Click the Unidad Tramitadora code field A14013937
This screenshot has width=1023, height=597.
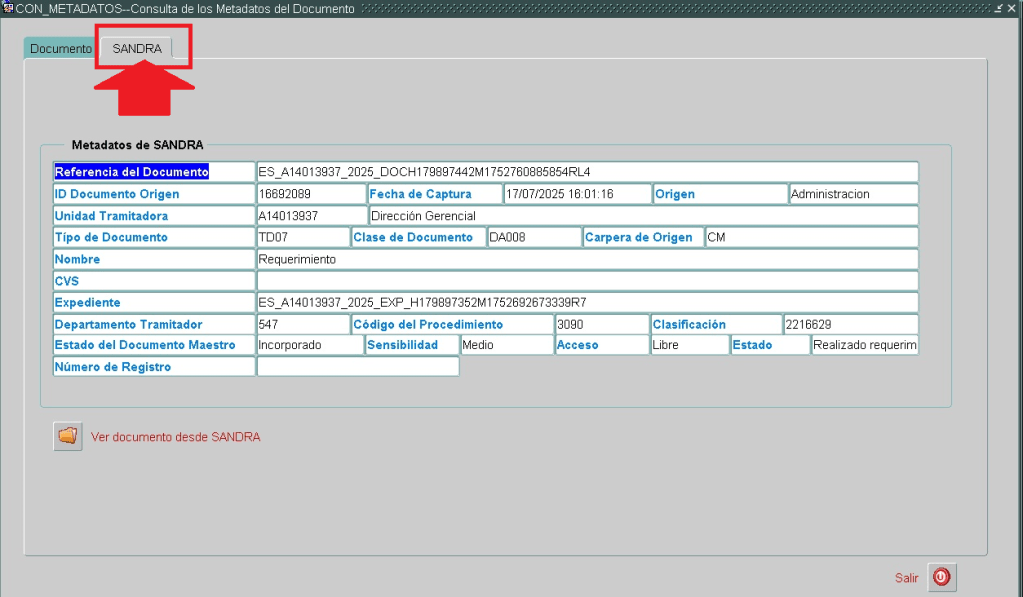pyautogui.click(x=310, y=216)
